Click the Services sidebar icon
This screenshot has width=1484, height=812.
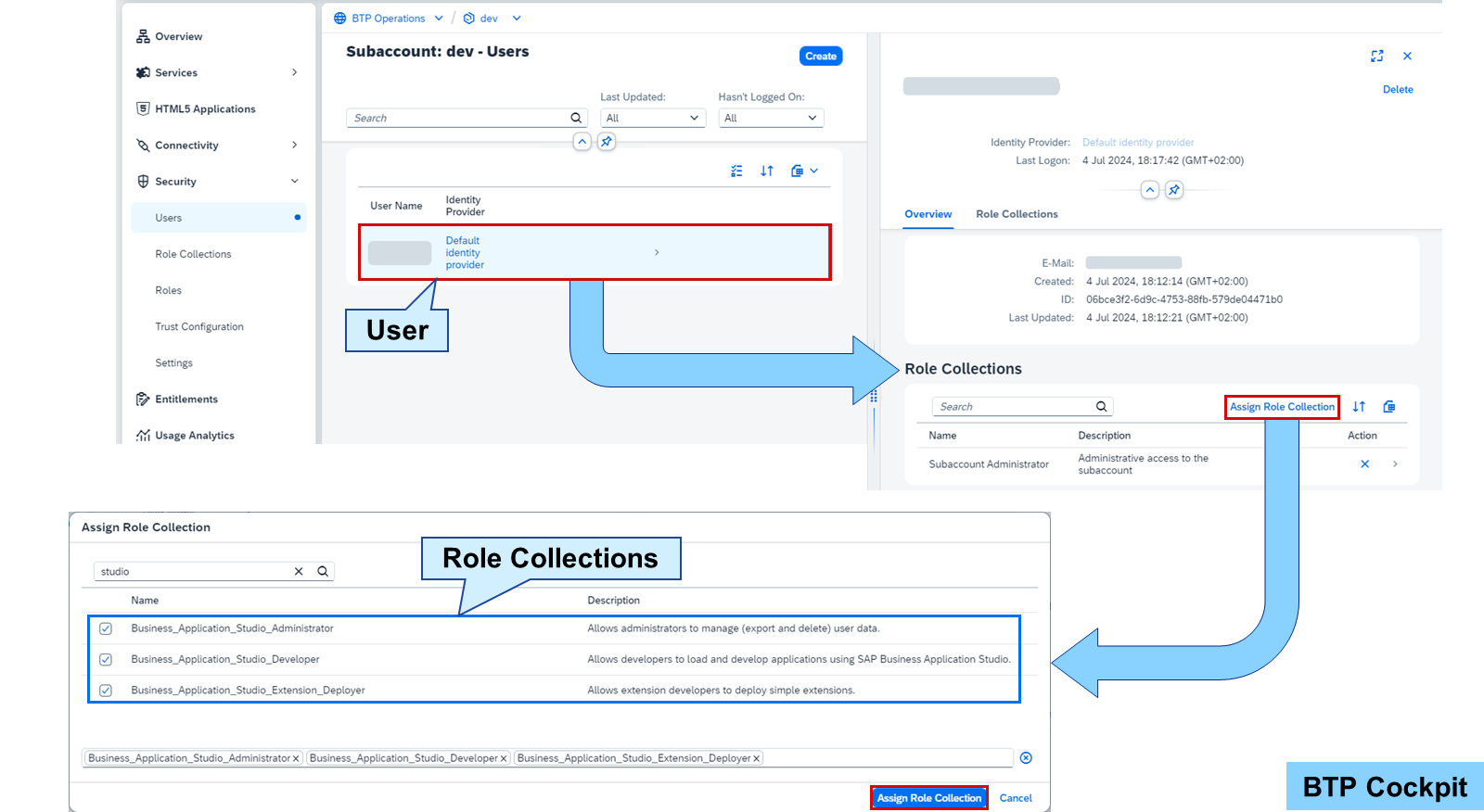[143, 72]
